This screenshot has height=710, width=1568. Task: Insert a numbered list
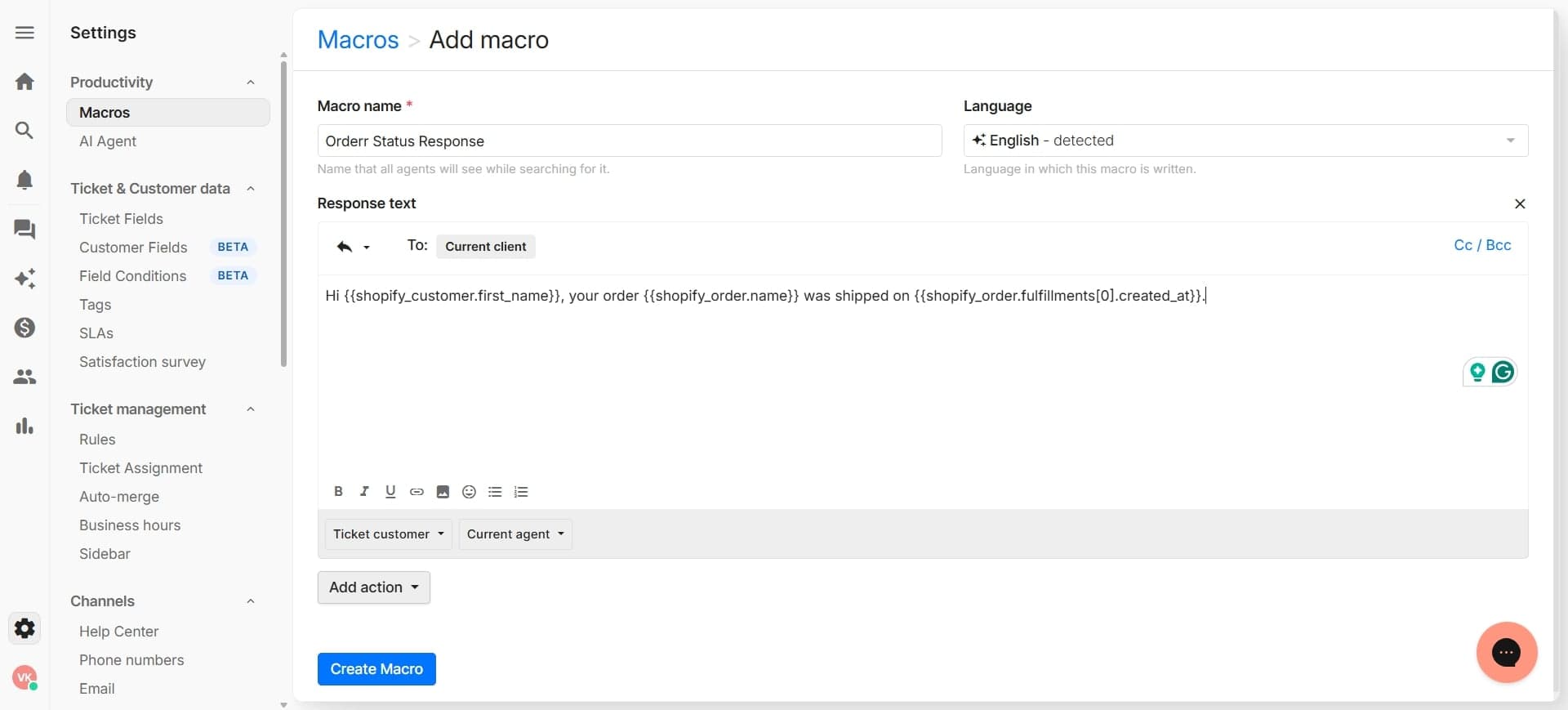tap(521, 492)
